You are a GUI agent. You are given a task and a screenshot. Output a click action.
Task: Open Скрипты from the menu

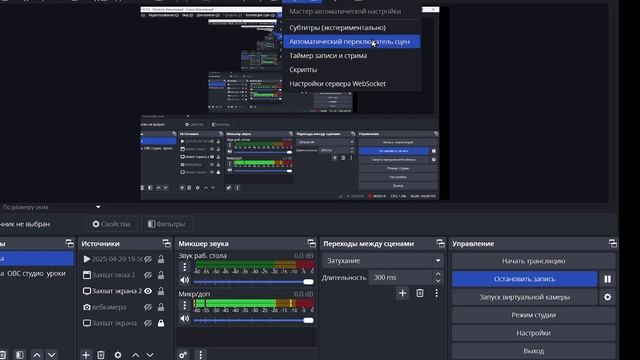351,69
